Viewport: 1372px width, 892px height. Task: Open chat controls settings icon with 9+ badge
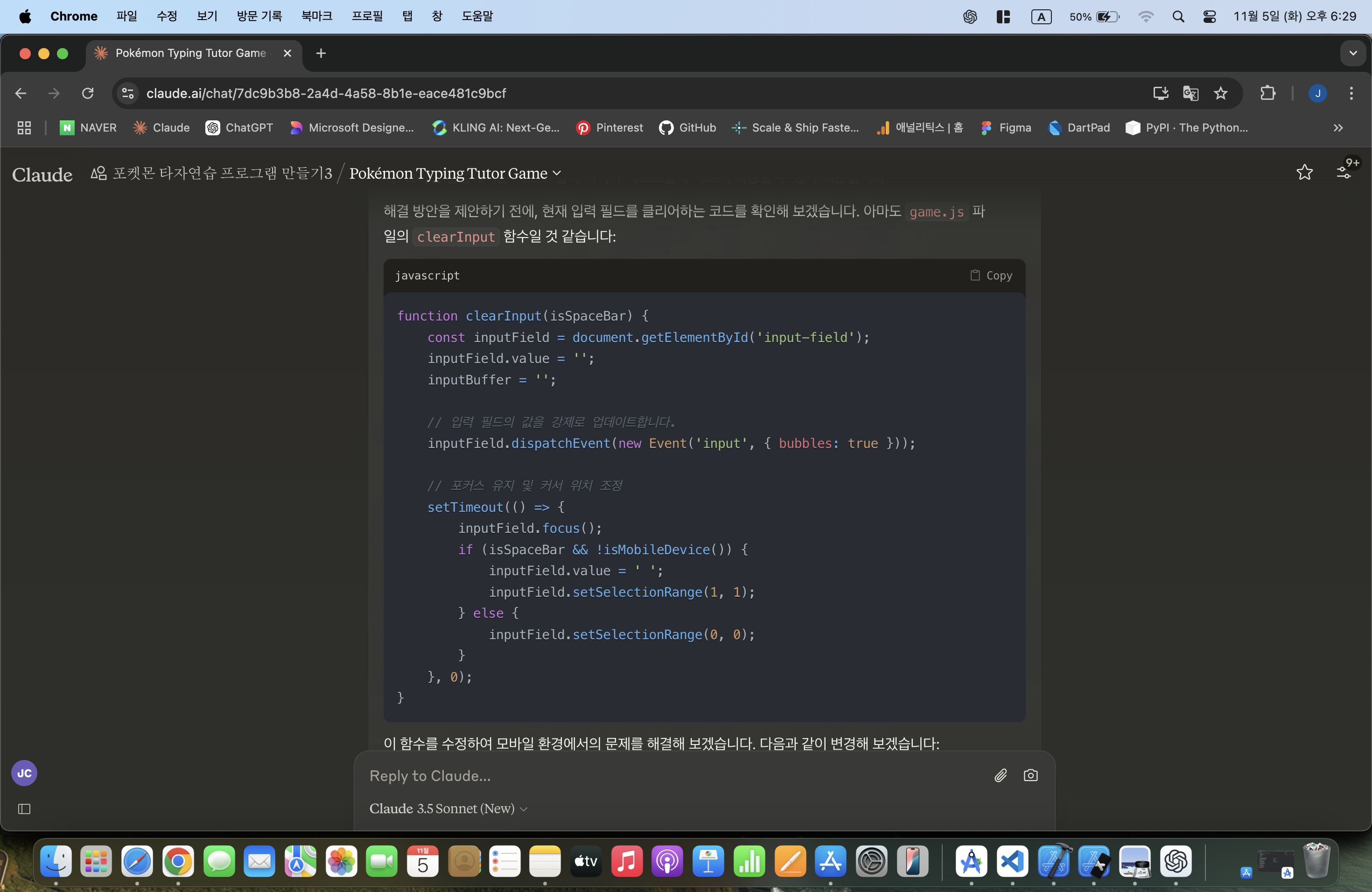[x=1344, y=172]
